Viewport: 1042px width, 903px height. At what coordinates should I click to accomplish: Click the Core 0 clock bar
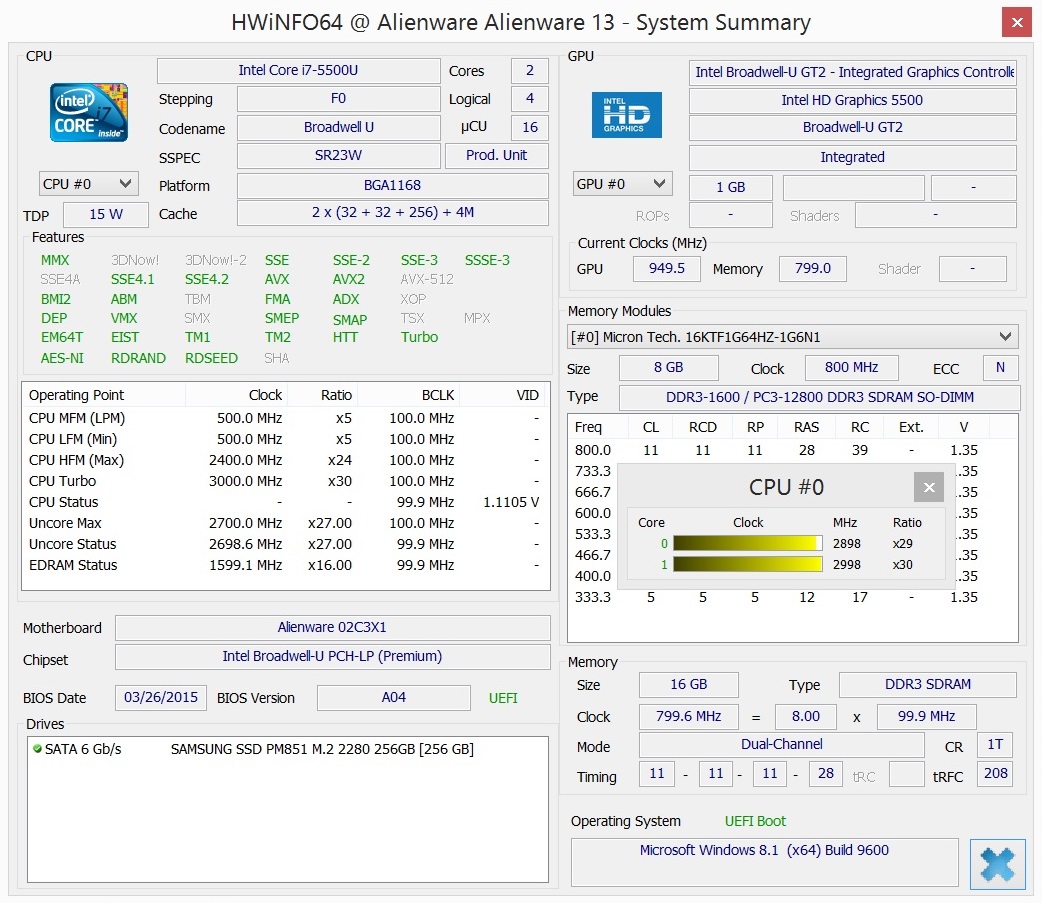[748, 544]
